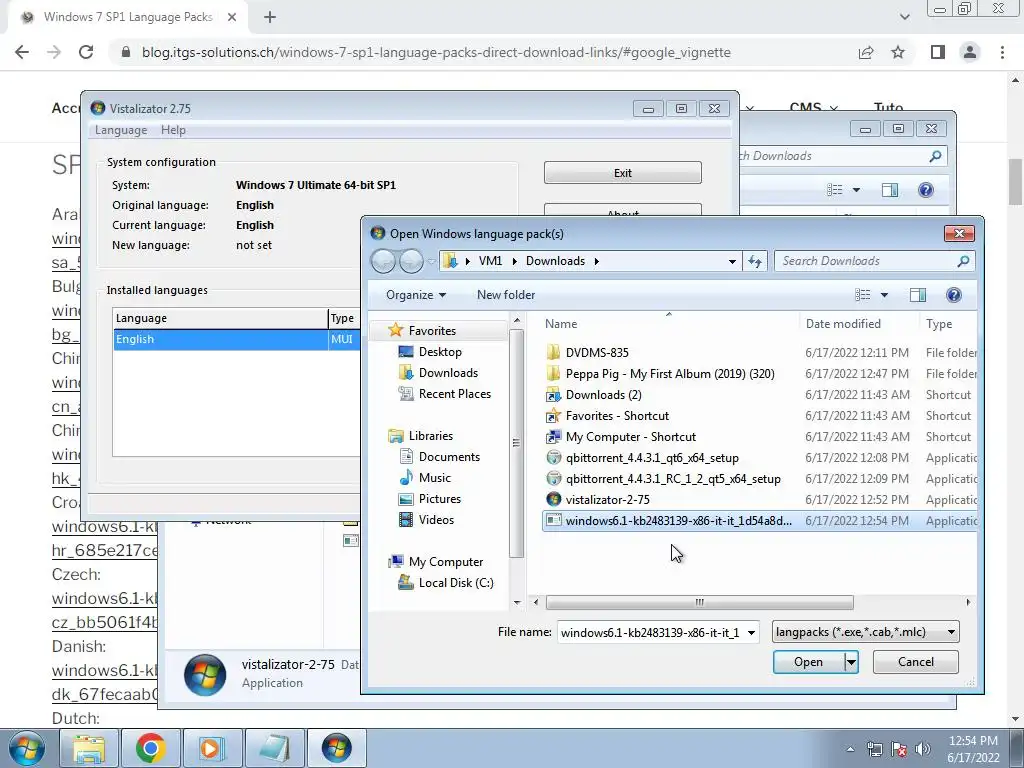
Task: Open the Help menu in Vistalizator
Action: pos(173,130)
